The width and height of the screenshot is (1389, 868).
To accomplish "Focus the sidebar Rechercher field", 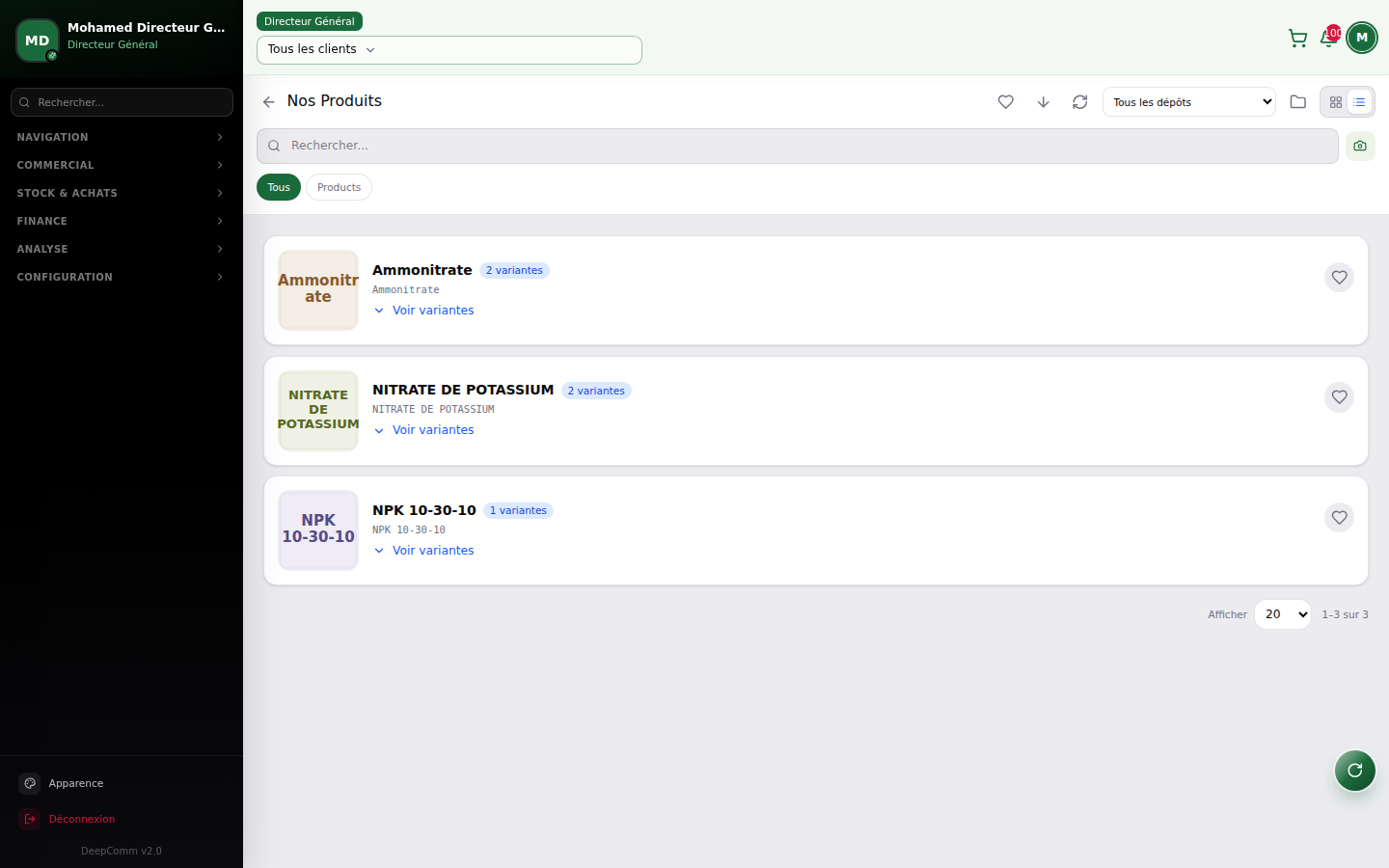I will (122, 102).
